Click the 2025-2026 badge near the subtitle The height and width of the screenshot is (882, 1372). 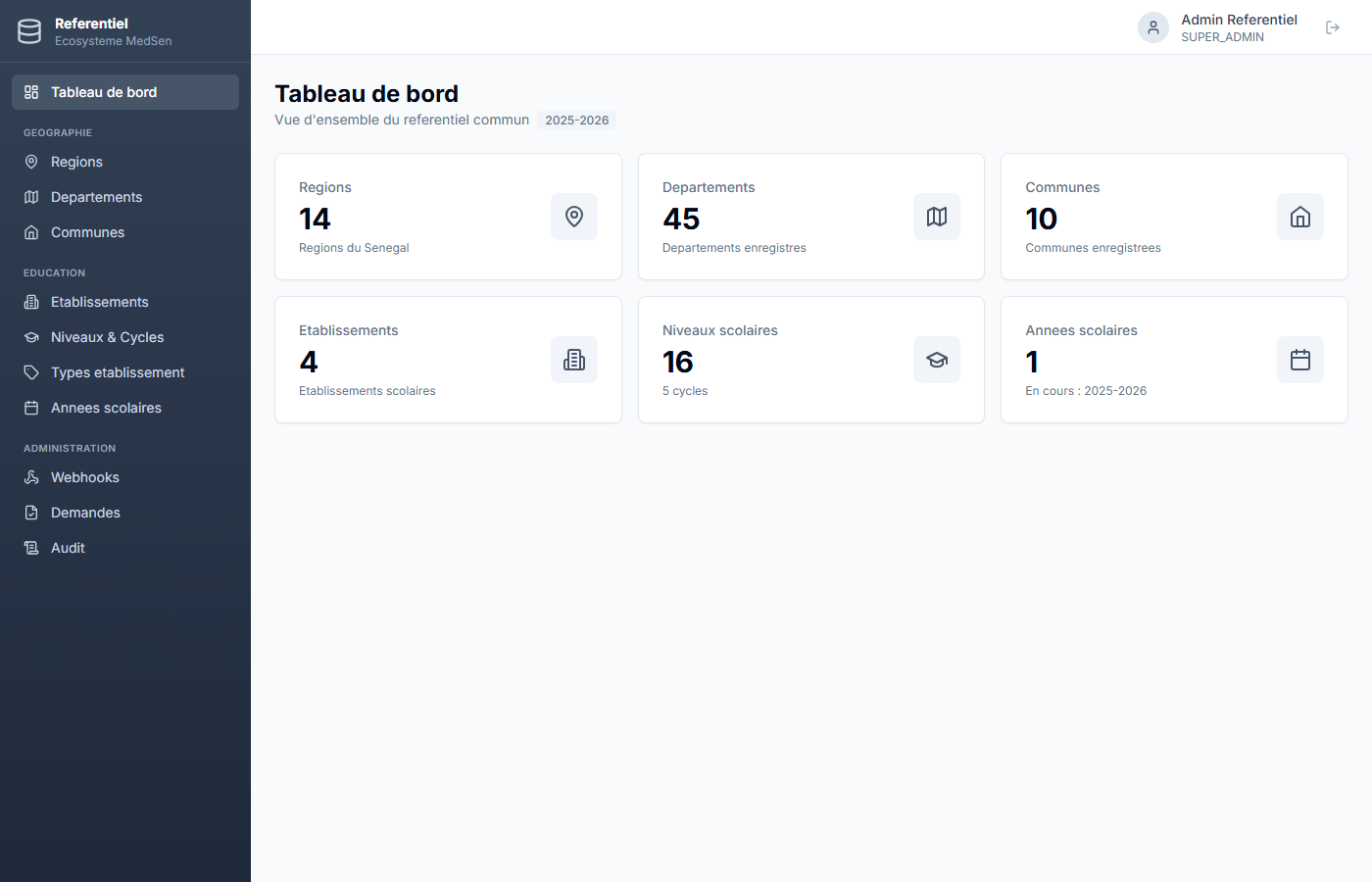[x=576, y=120]
